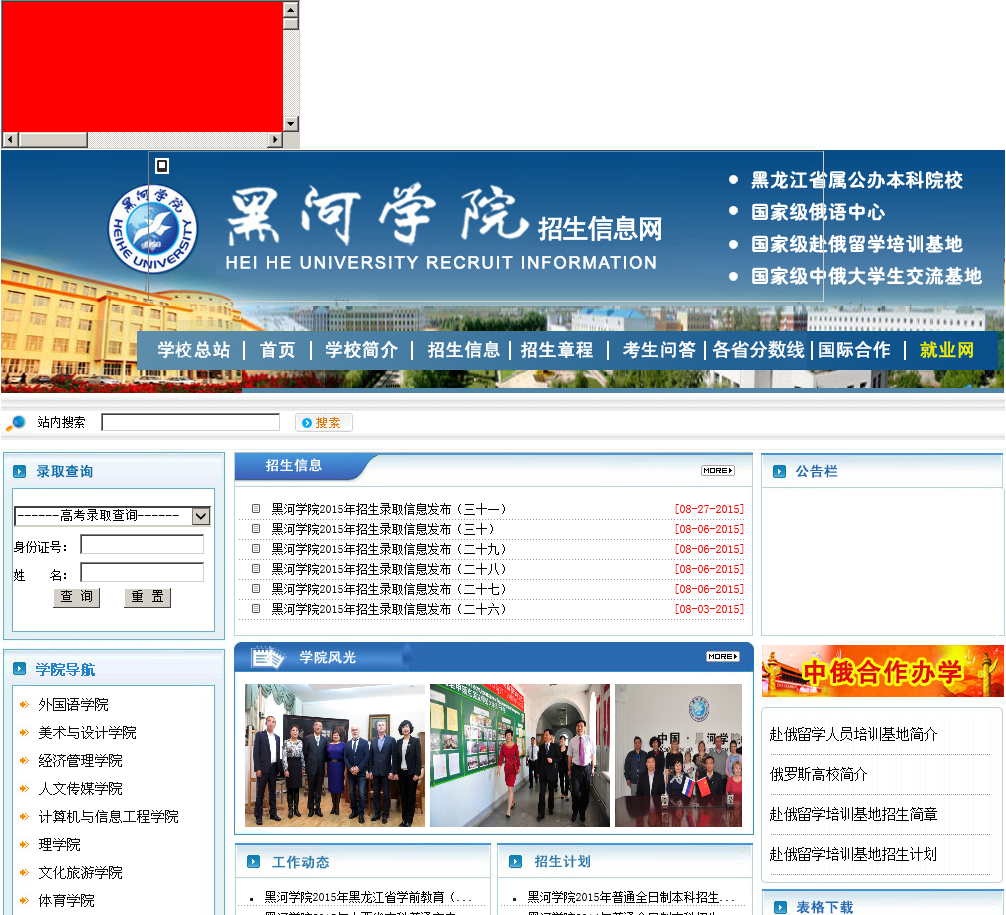Open 俄罗斯高校简介 link

coord(818,774)
